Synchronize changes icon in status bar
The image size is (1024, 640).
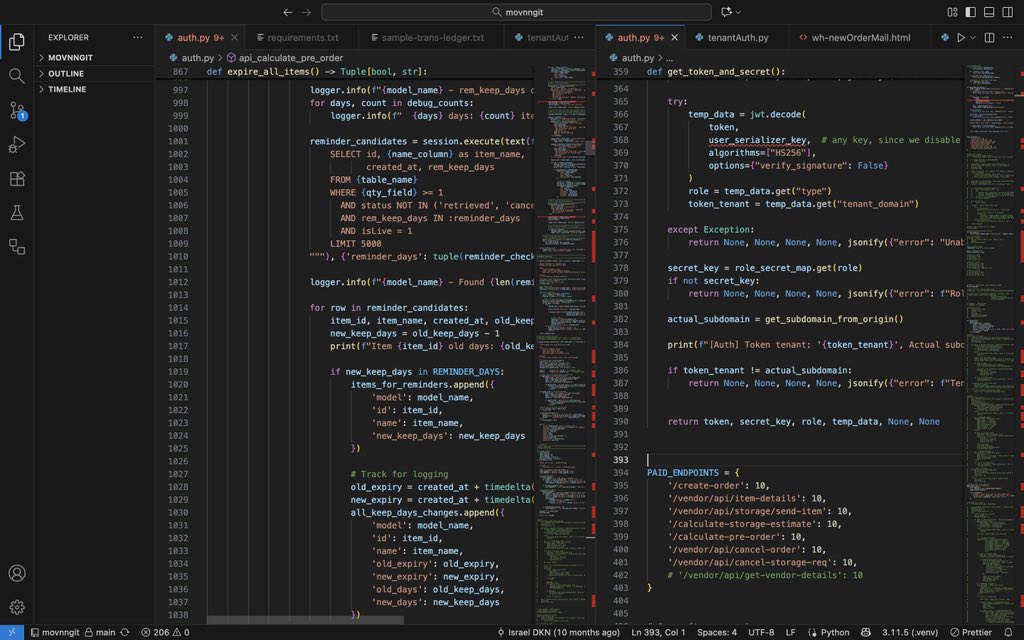click(125, 632)
